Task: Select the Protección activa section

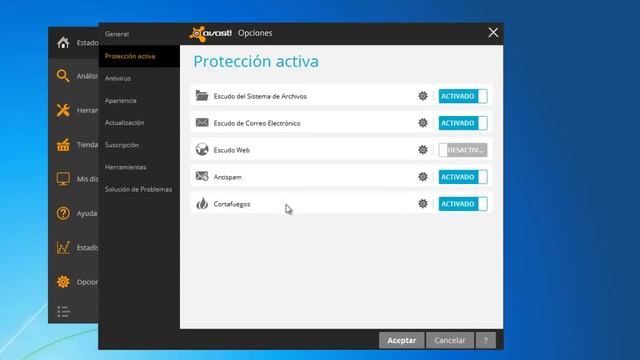Action: coord(139,56)
